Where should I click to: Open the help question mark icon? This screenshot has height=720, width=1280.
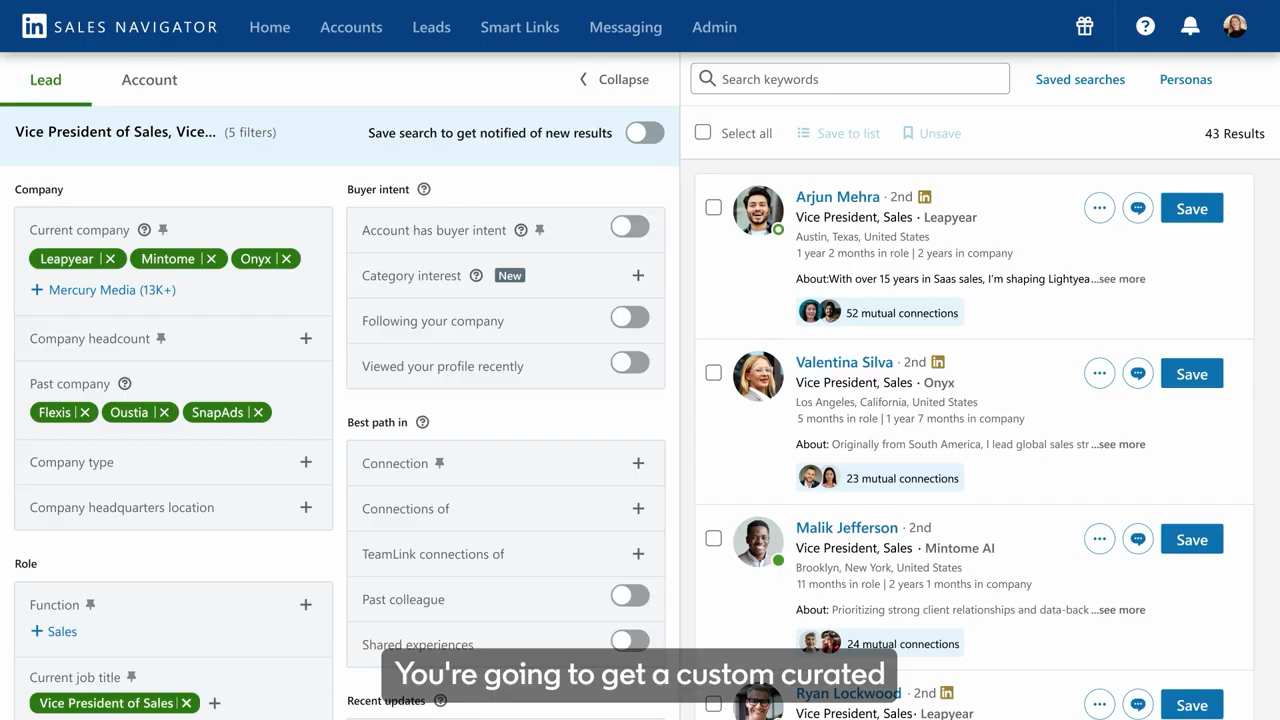1145,27
